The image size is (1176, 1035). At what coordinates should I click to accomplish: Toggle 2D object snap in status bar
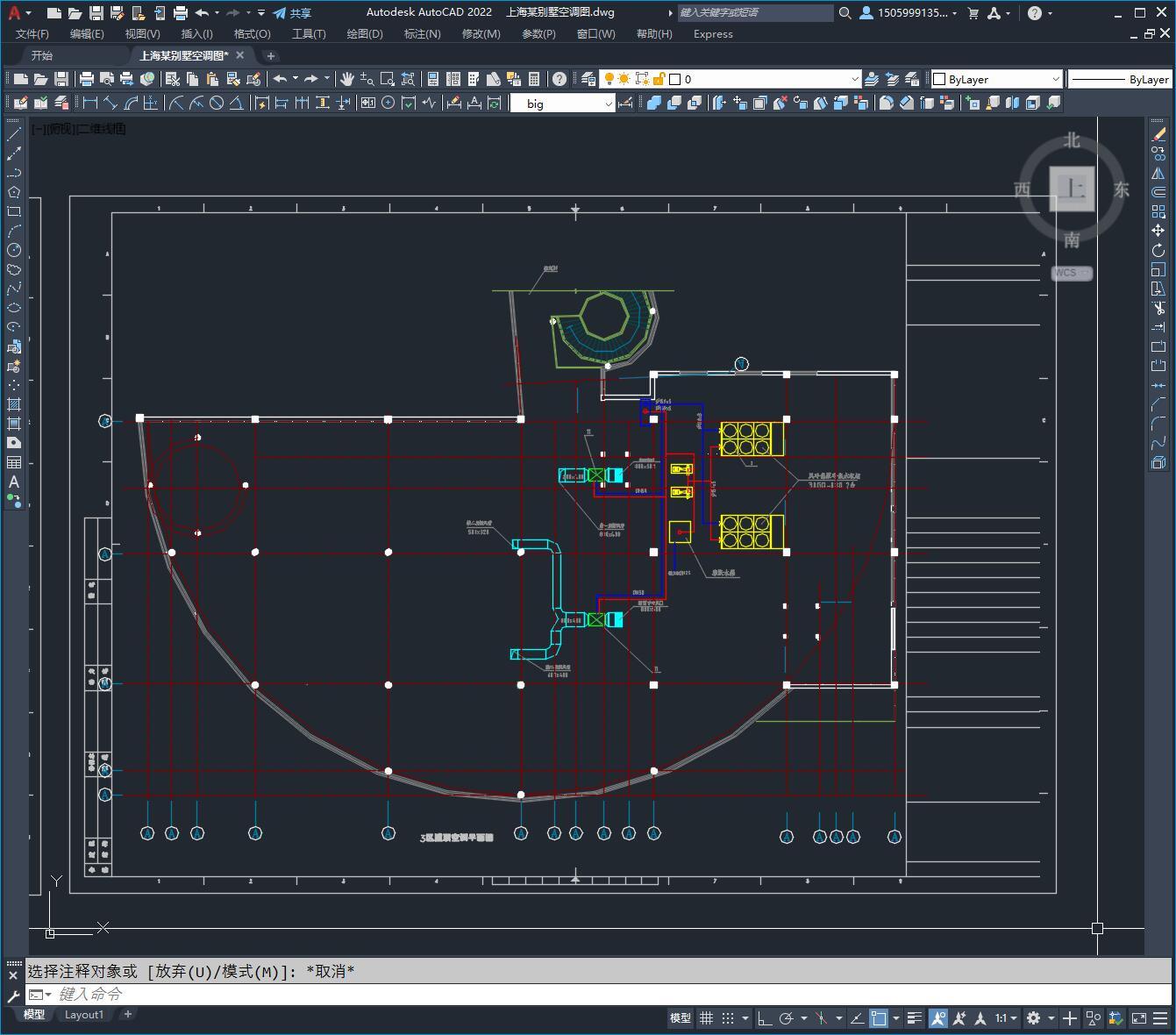(879, 1018)
